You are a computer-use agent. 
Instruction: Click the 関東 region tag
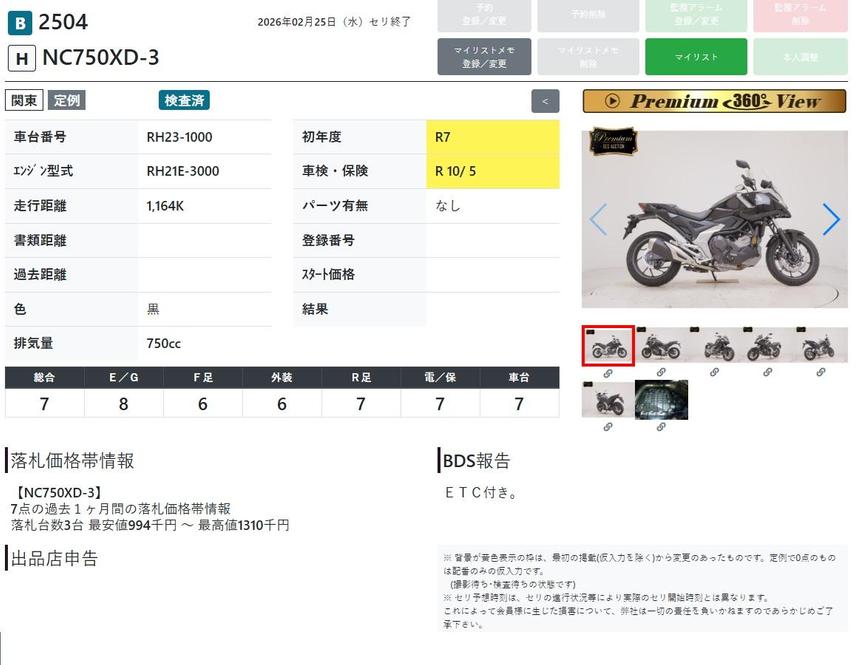click(24, 100)
